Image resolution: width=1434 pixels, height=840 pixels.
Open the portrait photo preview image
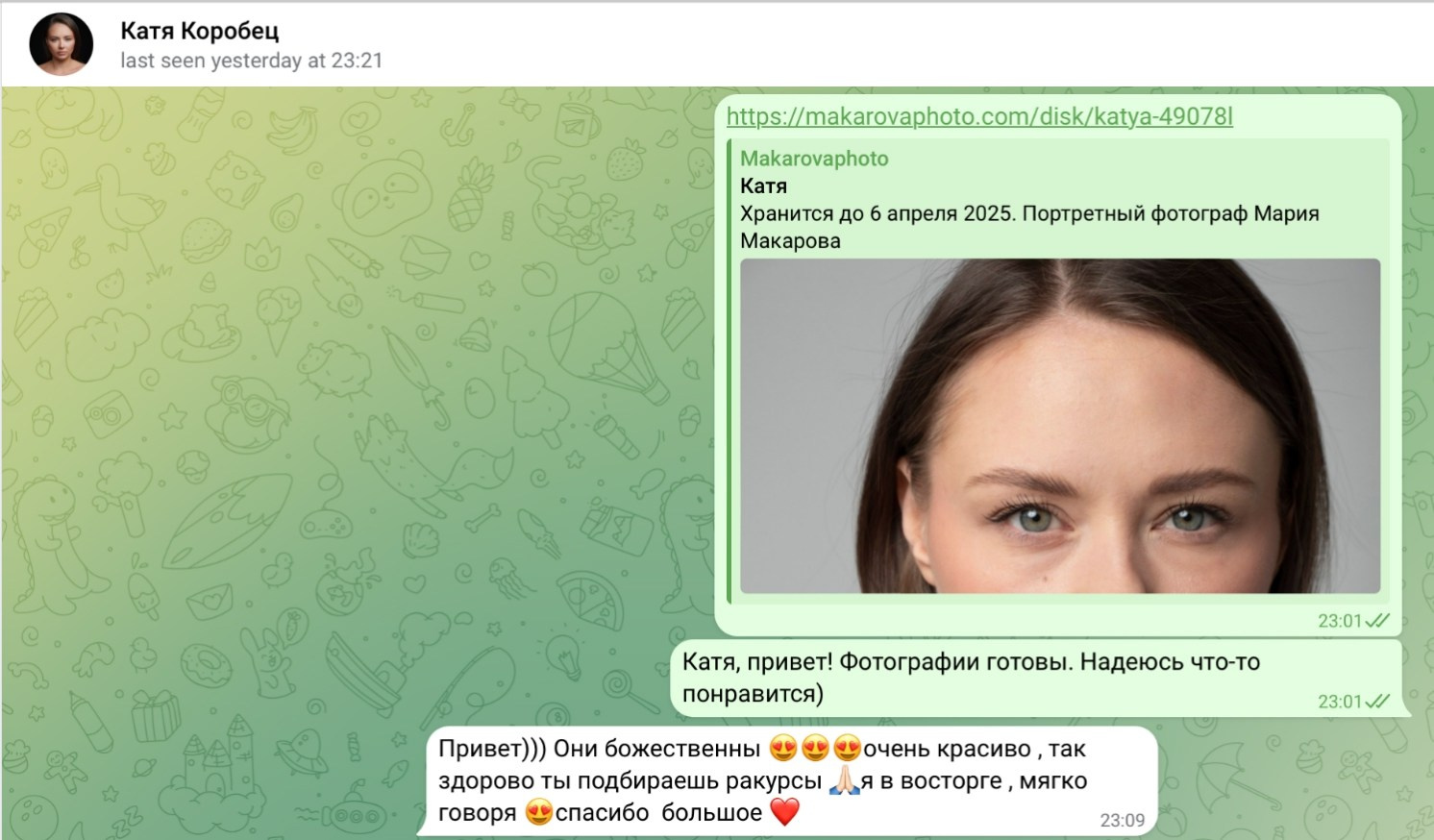[1059, 426]
